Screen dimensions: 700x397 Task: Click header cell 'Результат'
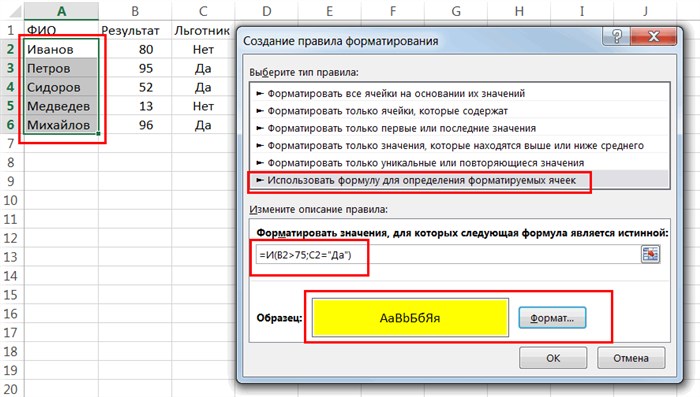tap(135, 30)
